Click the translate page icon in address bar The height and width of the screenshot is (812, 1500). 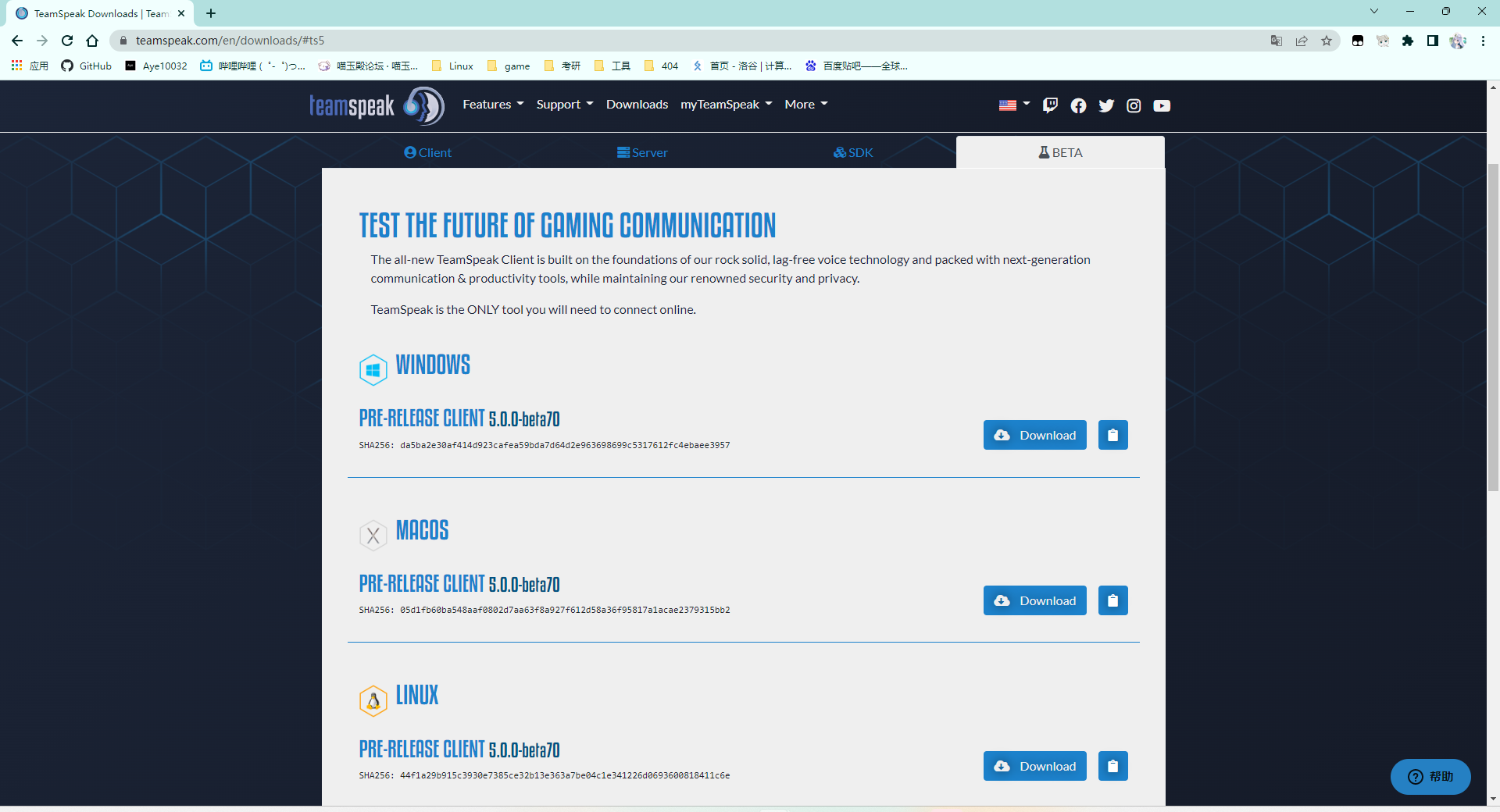[x=1277, y=41]
